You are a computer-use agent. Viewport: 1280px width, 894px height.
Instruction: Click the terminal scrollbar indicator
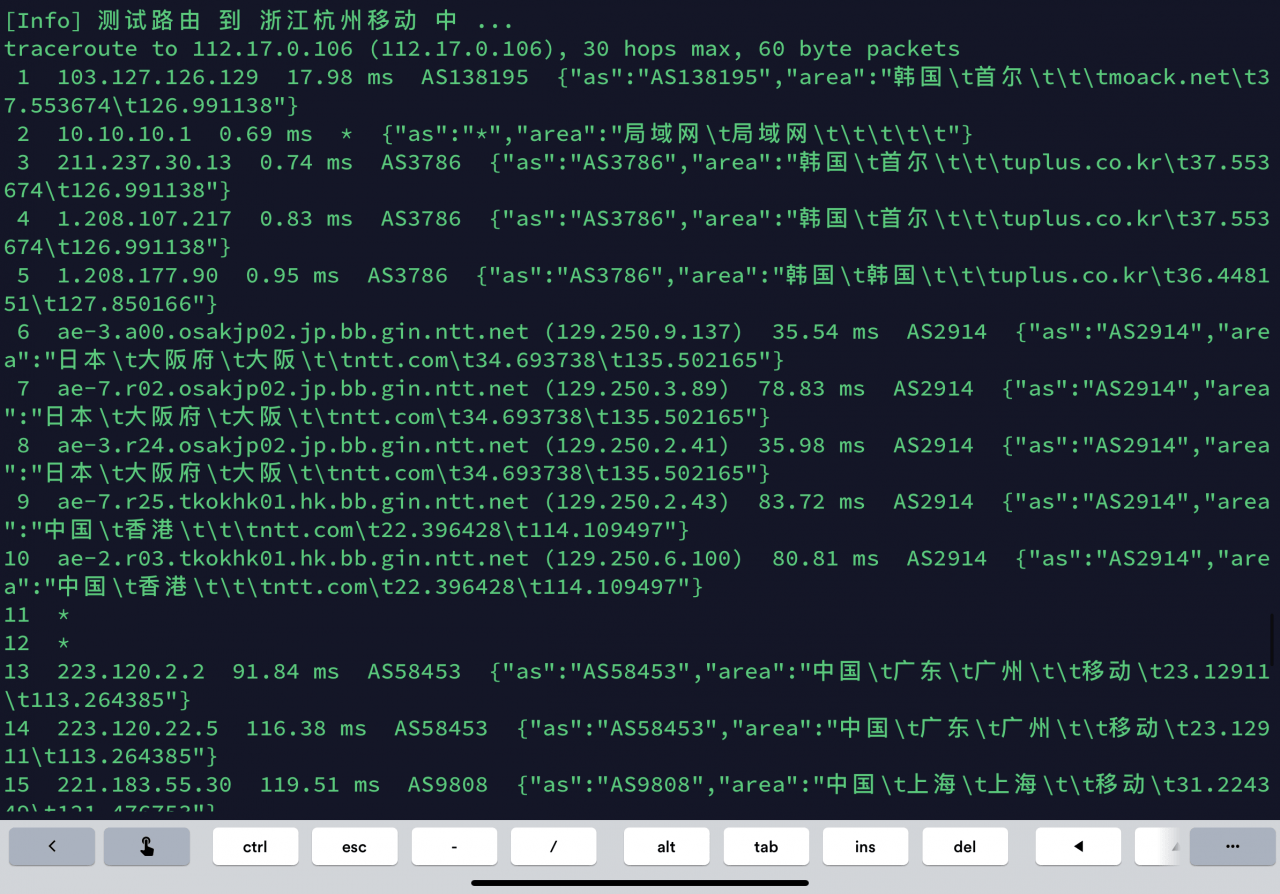[x=1273, y=642]
